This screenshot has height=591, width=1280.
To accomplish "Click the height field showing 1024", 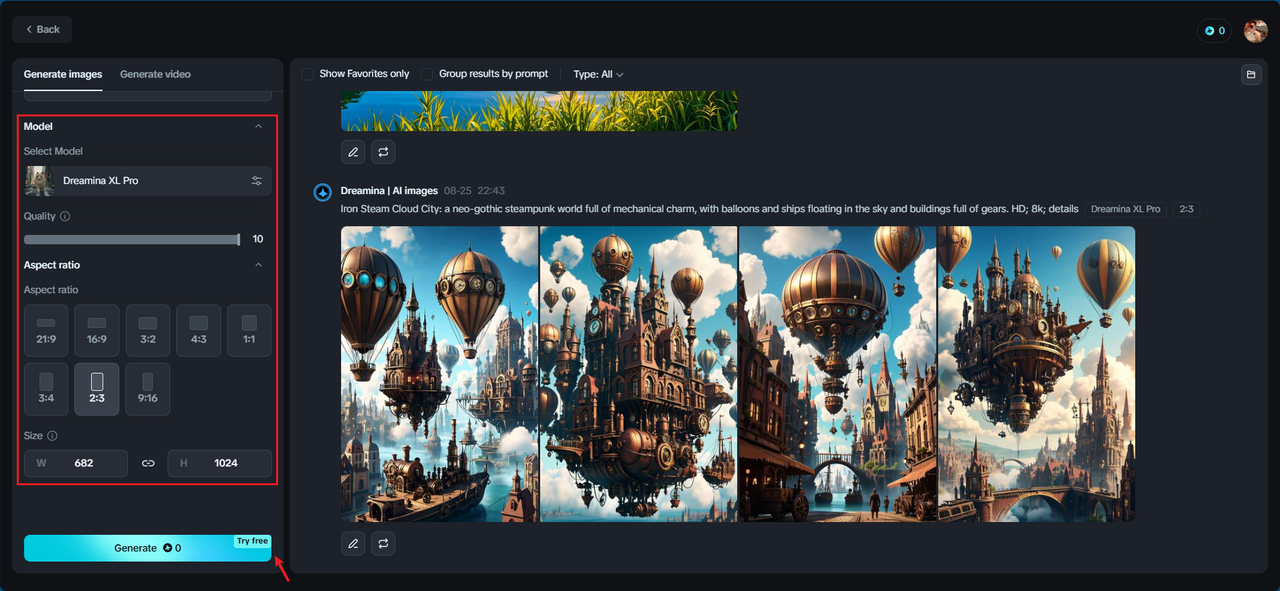I will click(x=220, y=463).
